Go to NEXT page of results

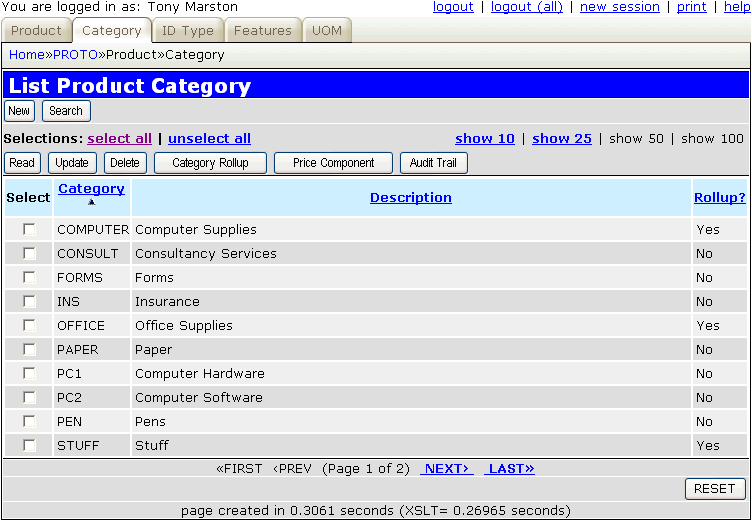point(445,468)
